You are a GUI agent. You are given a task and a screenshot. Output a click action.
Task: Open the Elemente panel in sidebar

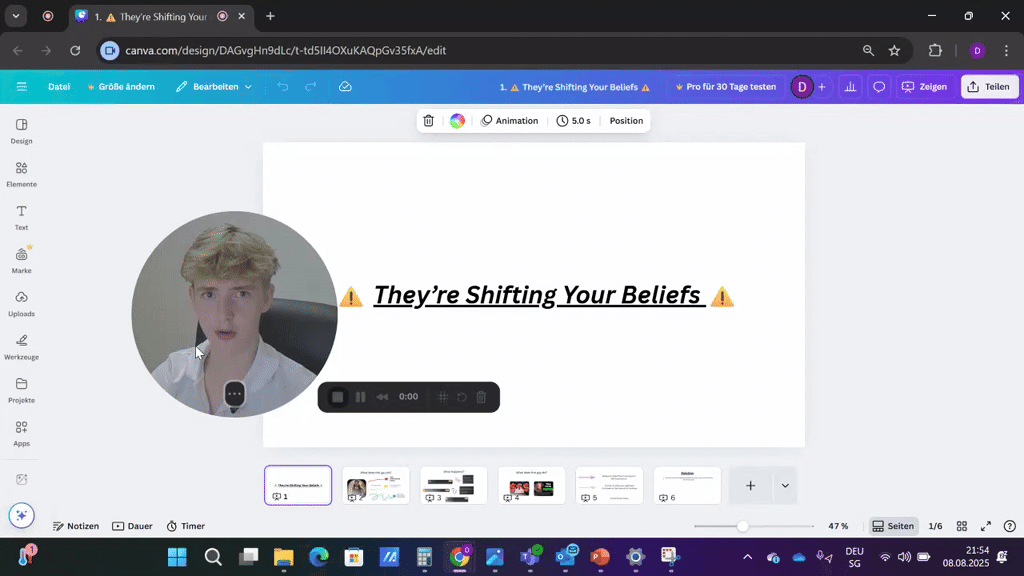point(21,173)
